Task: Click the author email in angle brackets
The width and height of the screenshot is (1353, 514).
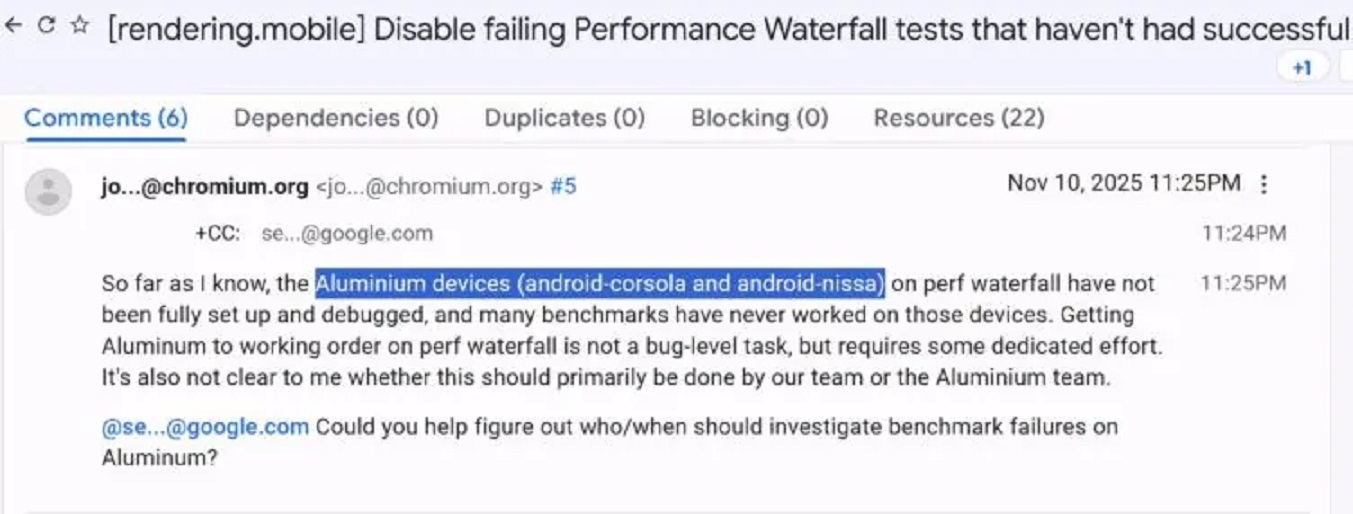Action: [430, 185]
